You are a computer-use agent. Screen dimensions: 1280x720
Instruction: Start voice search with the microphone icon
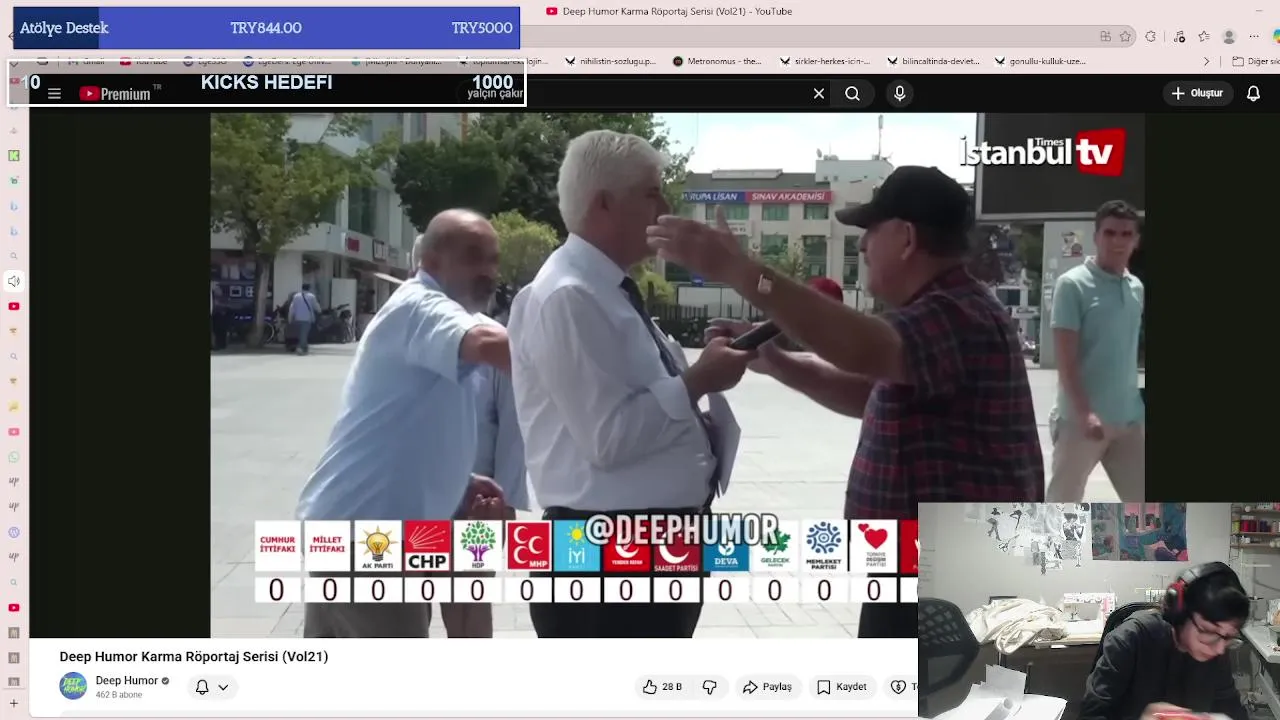(900, 93)
